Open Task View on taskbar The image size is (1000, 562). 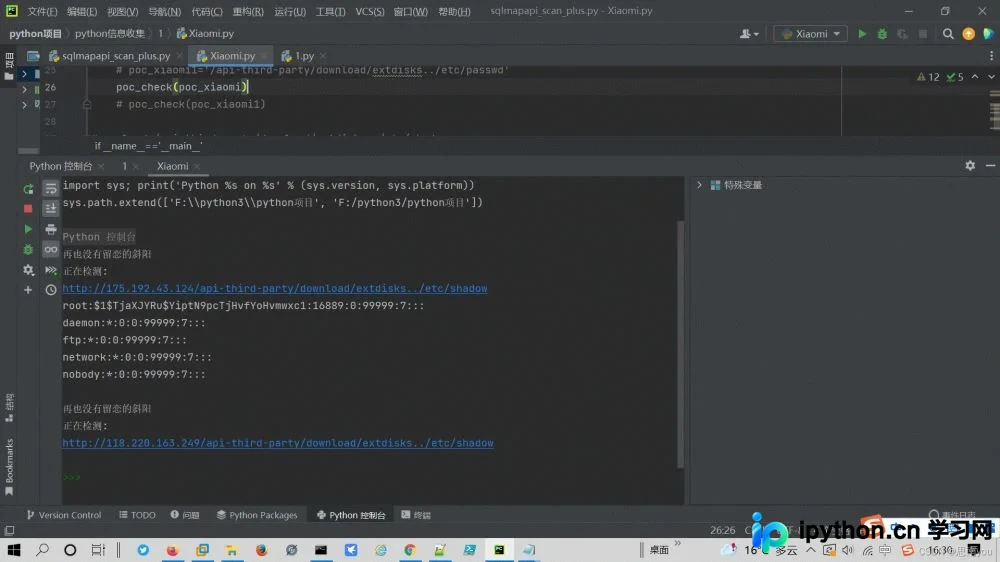click(98, 550)
